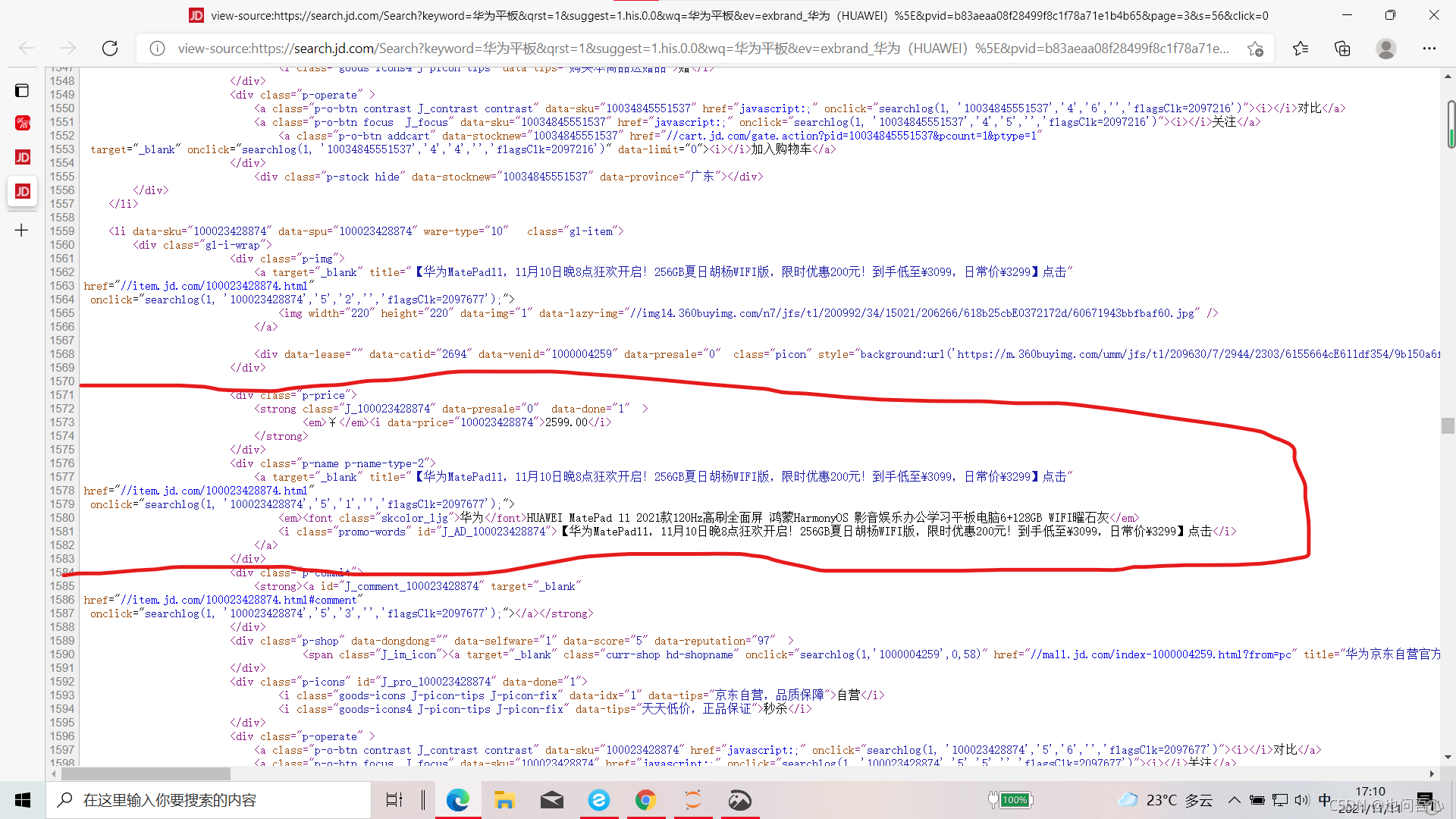This screenshot has width=1456, height=819.
Task: Click the "p-stock hide" class text
Action: [362, 177]
